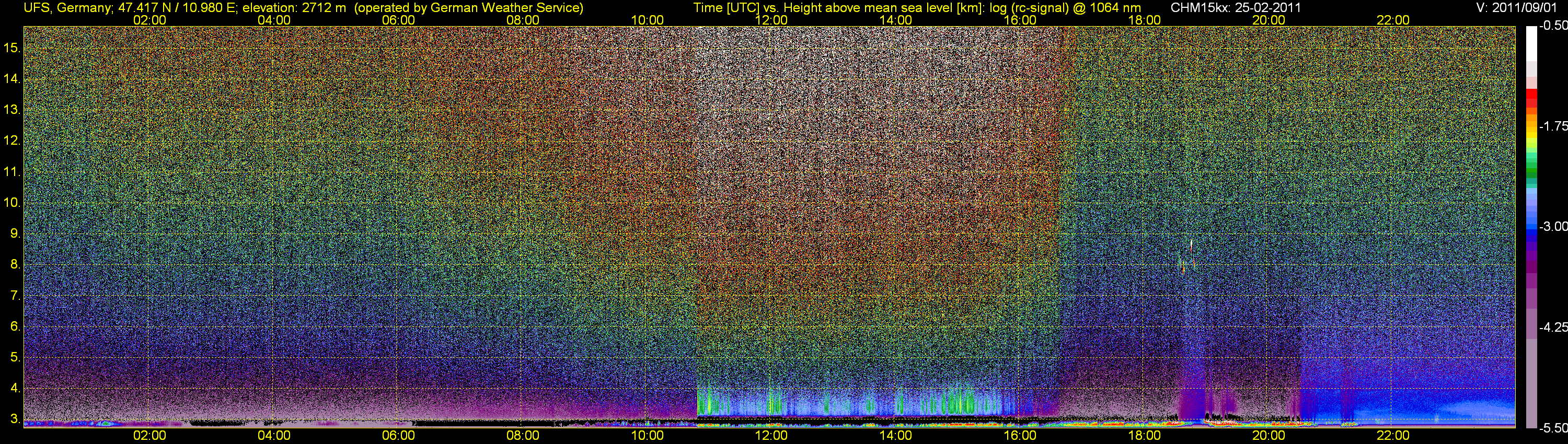This screenshot has width=1568, height=444.
Task: Click the 16:00 label on the lower time axis
Action: point(1020,436)
